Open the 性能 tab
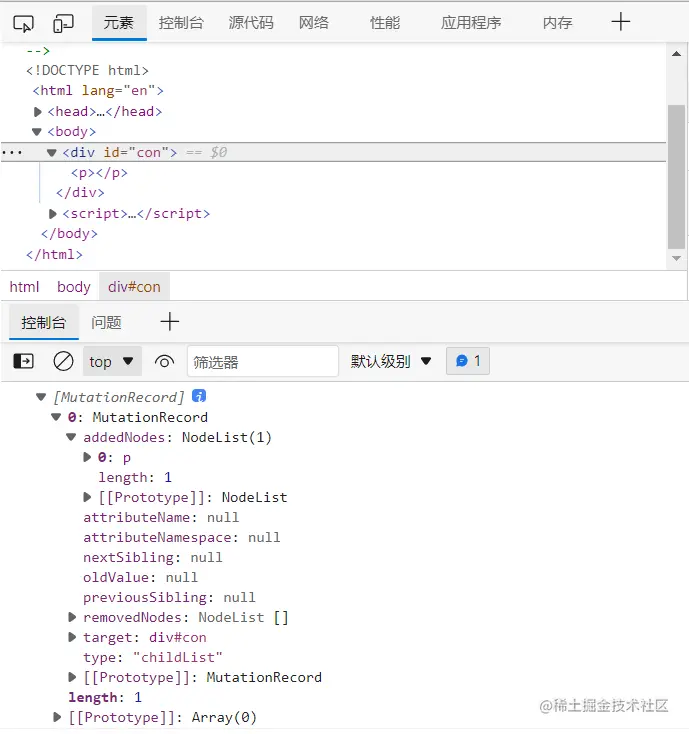The image size is (689, 734). click(x=385, y=22)
